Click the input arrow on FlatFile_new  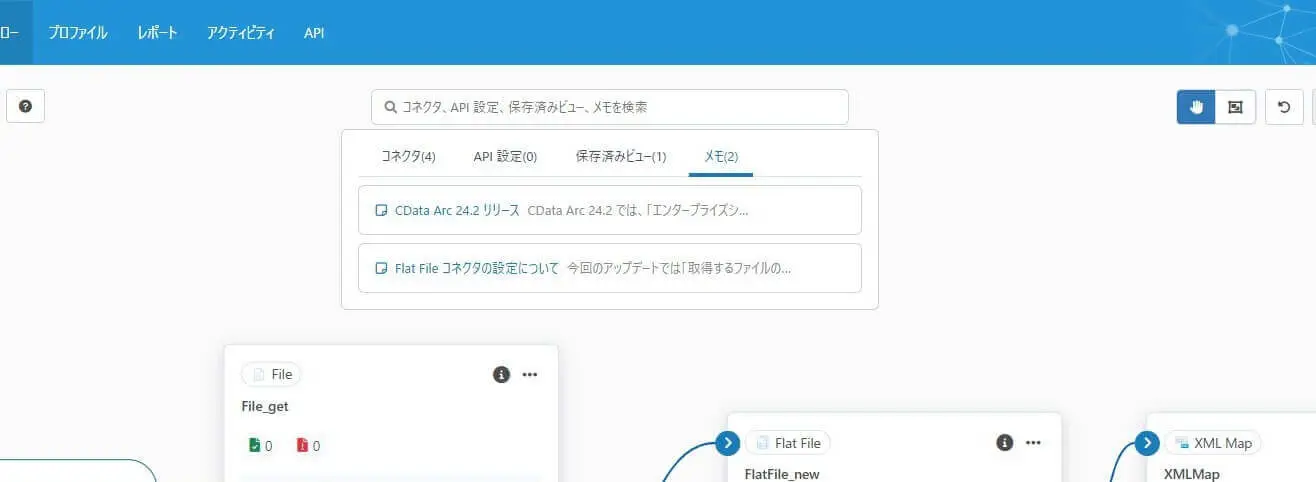[728, 443]
